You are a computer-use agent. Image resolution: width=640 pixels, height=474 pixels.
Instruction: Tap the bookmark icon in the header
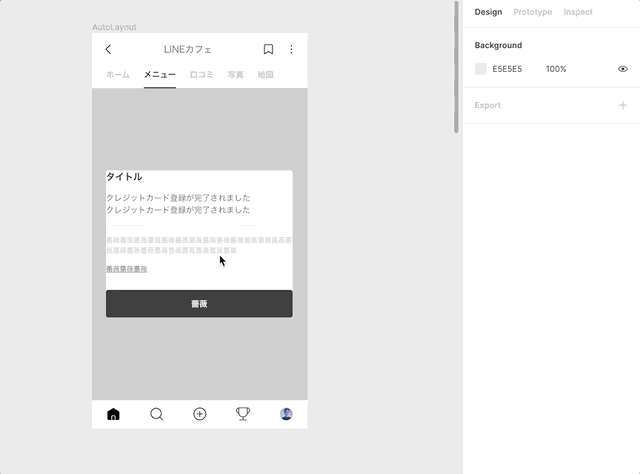(268, 49)
